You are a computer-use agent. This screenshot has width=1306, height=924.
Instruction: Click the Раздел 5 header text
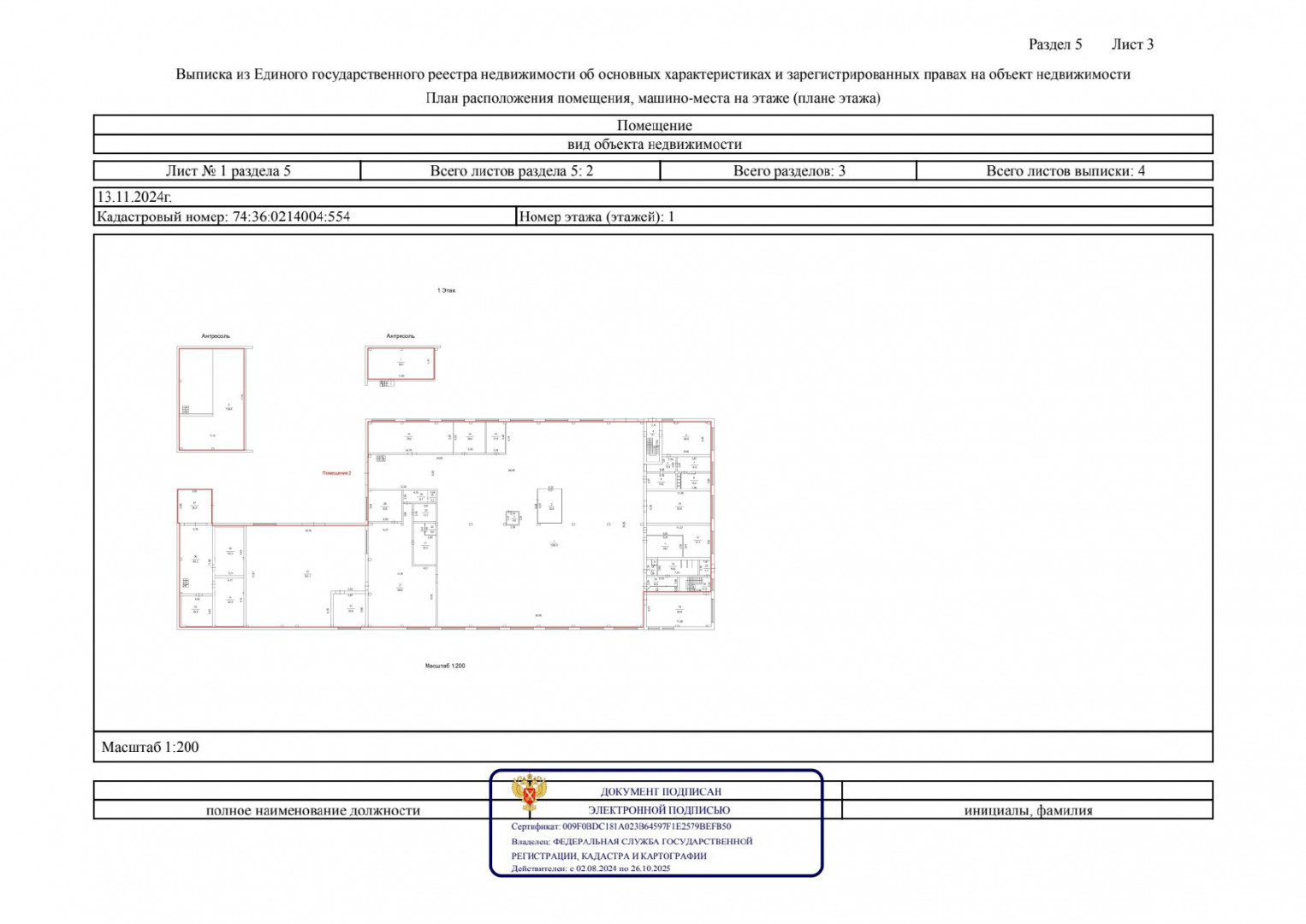1054,44
